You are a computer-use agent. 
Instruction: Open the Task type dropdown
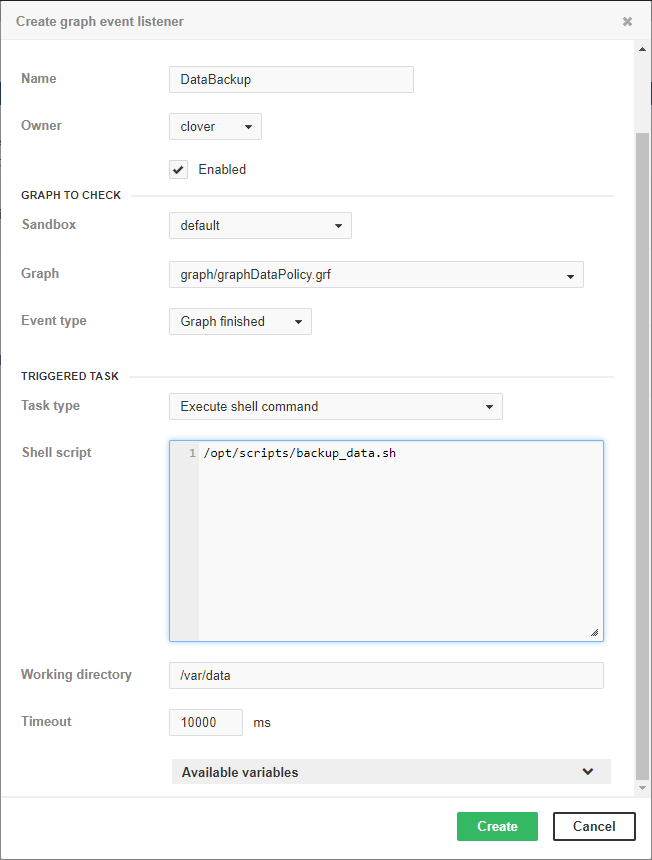[336, 407]
